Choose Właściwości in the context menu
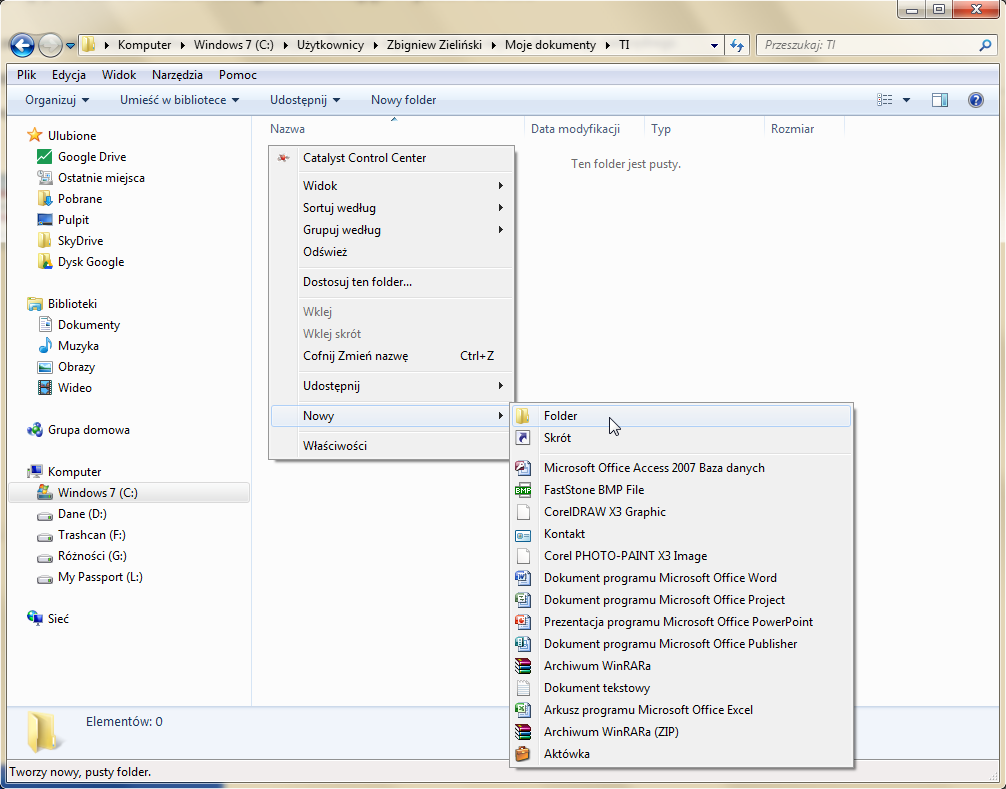 [x=391, y=446]
